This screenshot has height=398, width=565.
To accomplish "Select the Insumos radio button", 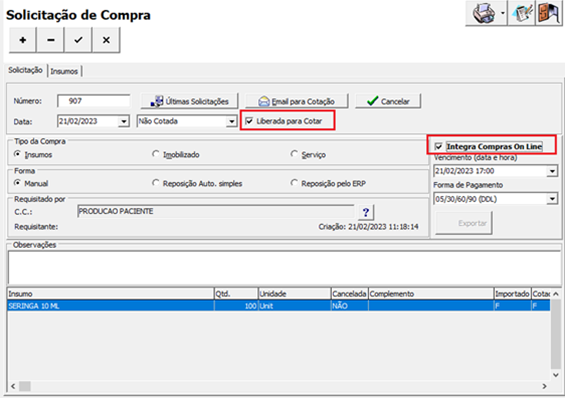I will pos(17,154).
